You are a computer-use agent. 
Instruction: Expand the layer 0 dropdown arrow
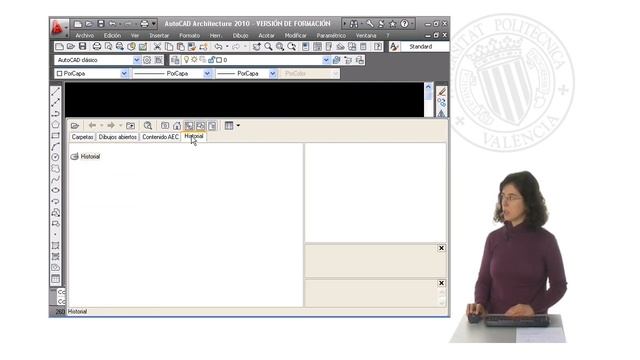tap(326, 60)
